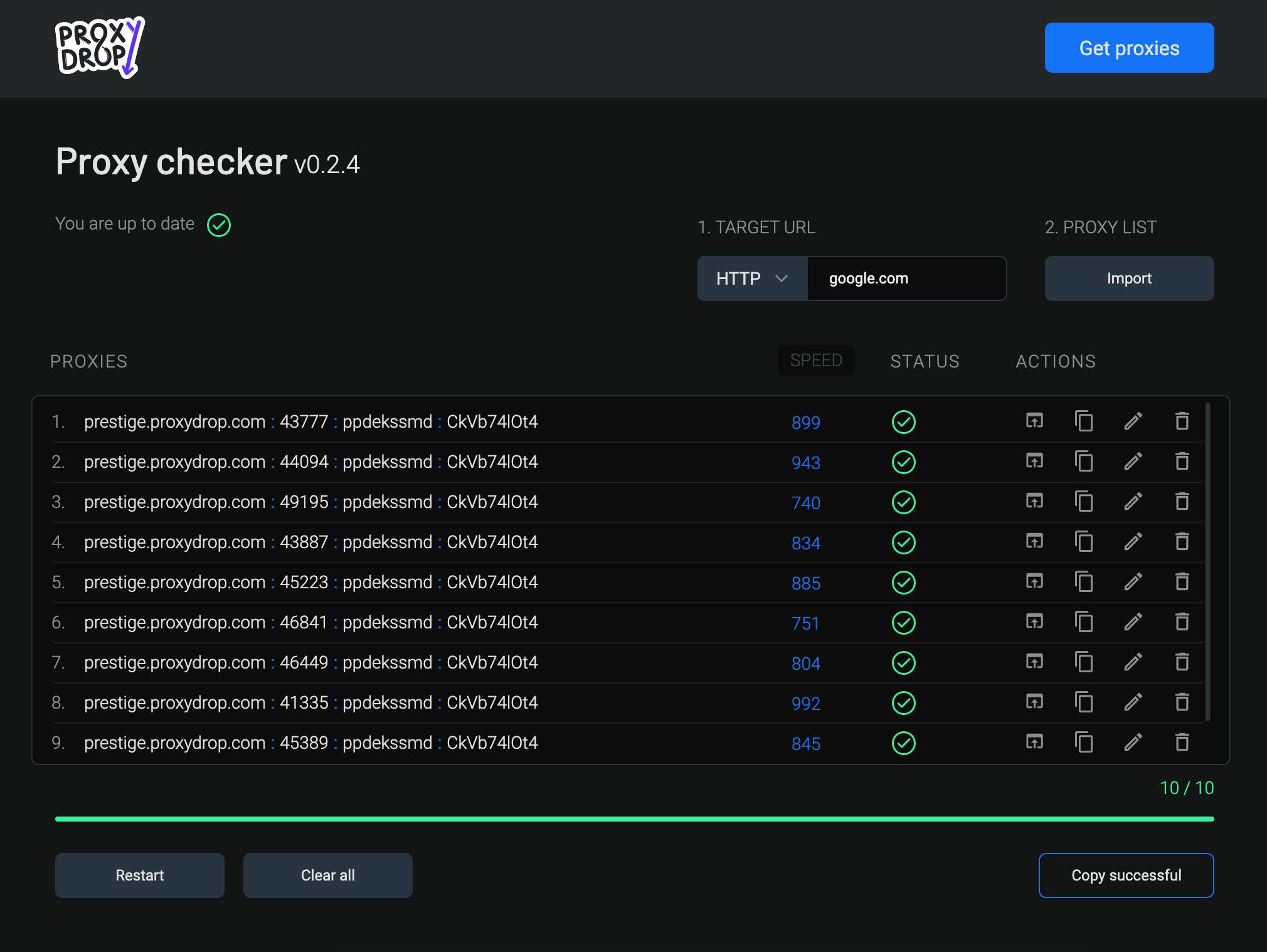
Task: Sort proxies by SPEED column
Action: tap(816, 361)
